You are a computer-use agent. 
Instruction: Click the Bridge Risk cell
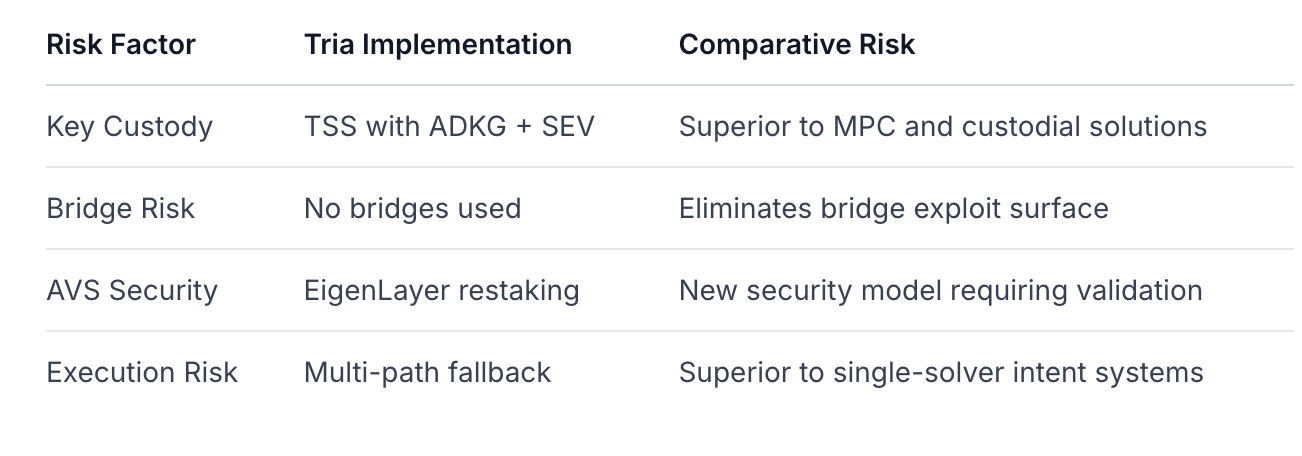[x=120, y=209]
